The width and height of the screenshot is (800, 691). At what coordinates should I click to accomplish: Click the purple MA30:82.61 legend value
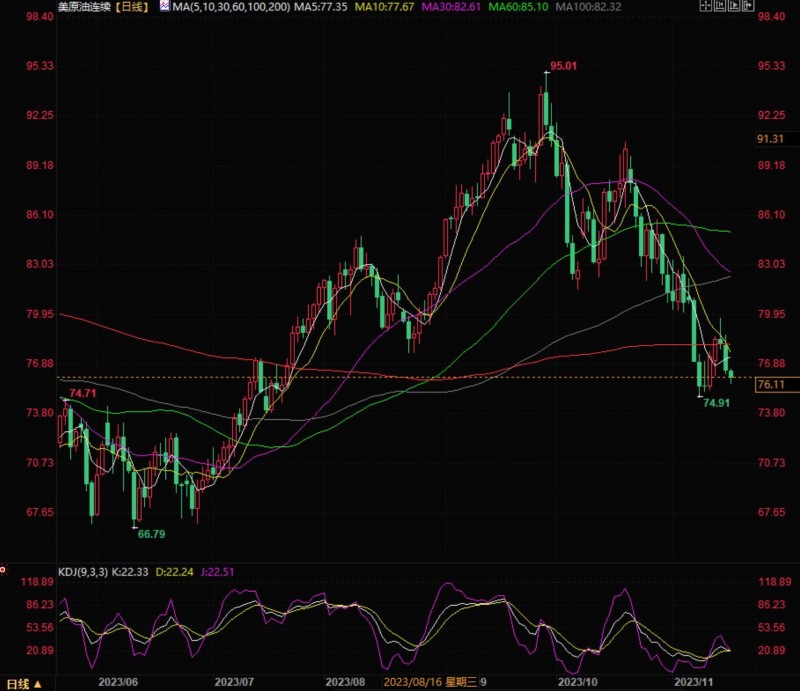[x=451, y=7]
